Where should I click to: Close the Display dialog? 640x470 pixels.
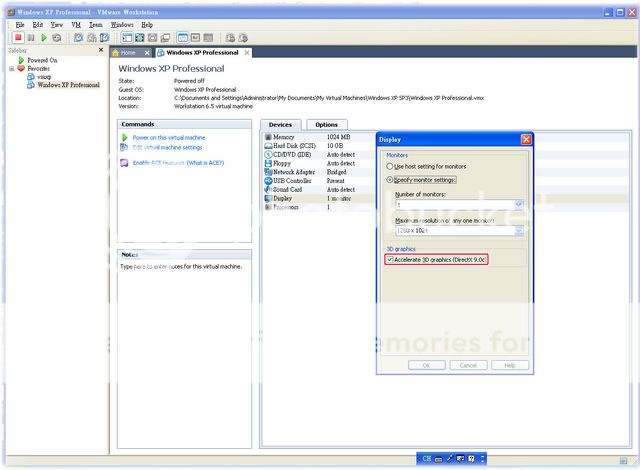[x=526, y=140]
